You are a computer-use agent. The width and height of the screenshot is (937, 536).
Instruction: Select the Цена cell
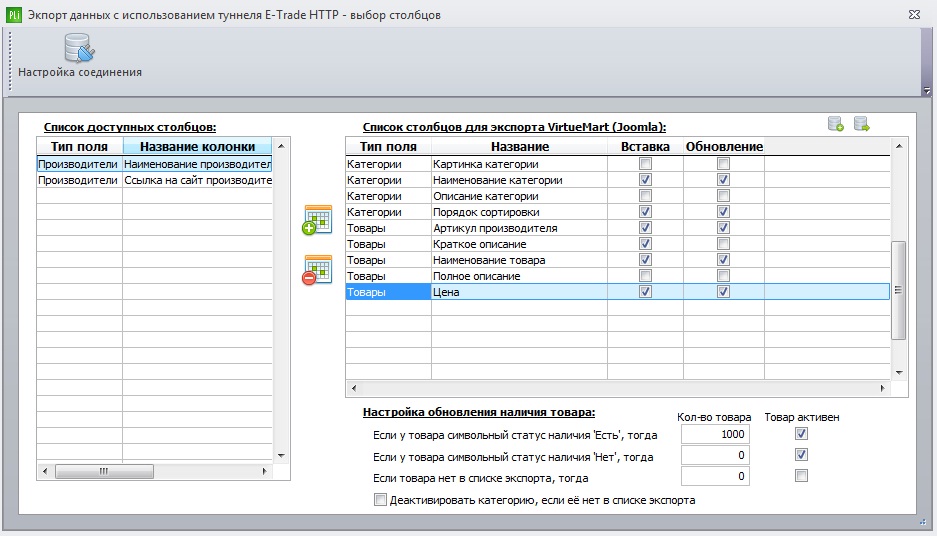coord(519,292)
